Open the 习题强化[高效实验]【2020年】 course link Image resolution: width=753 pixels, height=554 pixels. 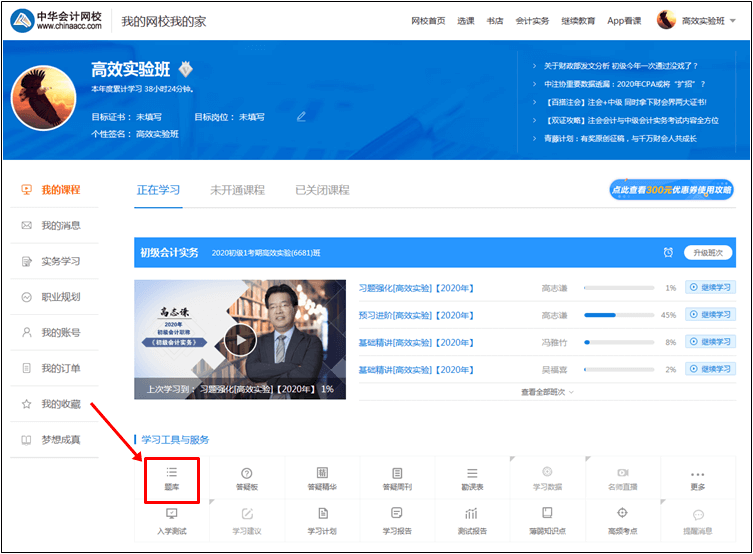(416, 288)
